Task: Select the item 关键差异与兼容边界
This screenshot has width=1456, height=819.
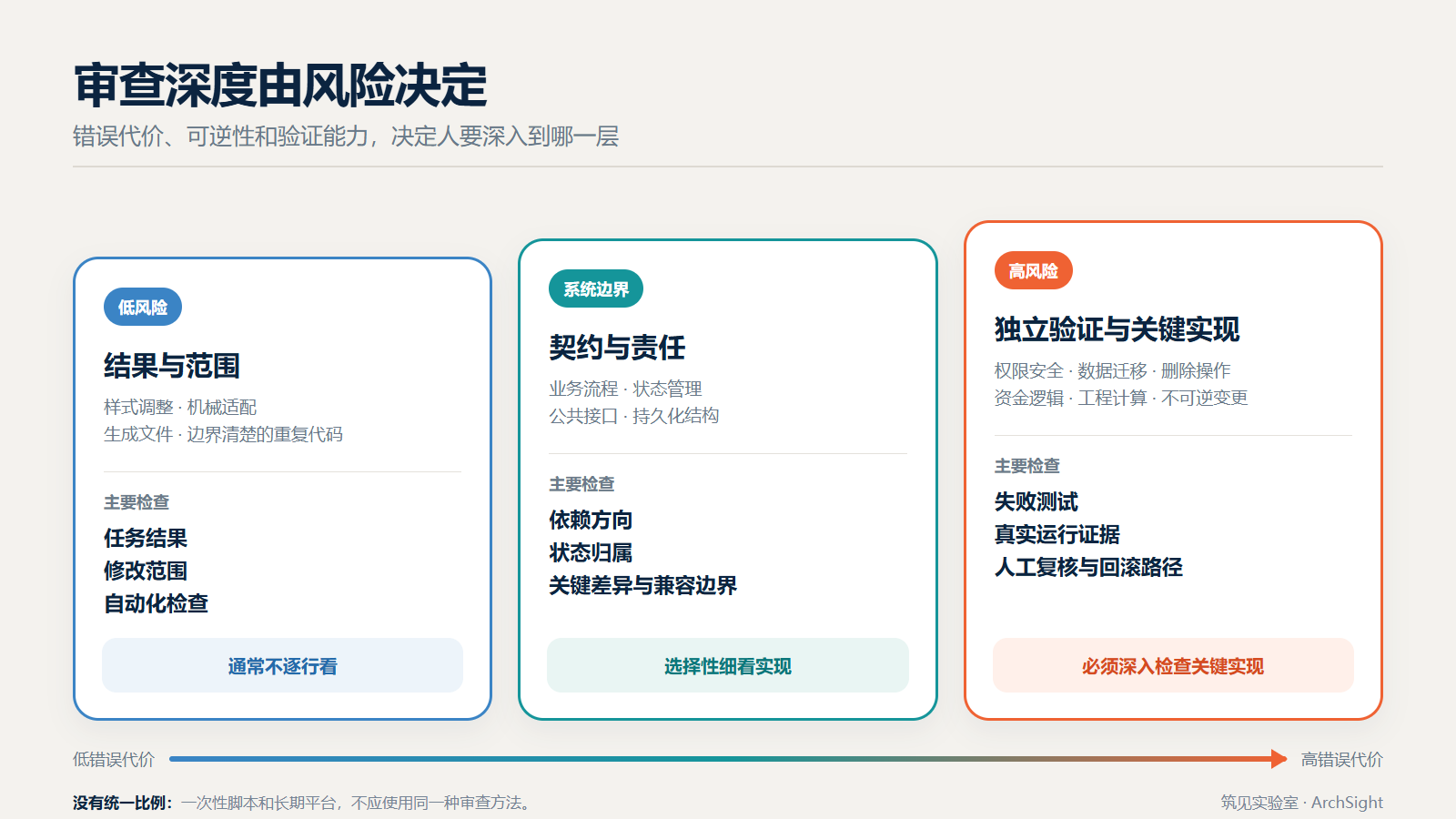Action: (643, 585)
